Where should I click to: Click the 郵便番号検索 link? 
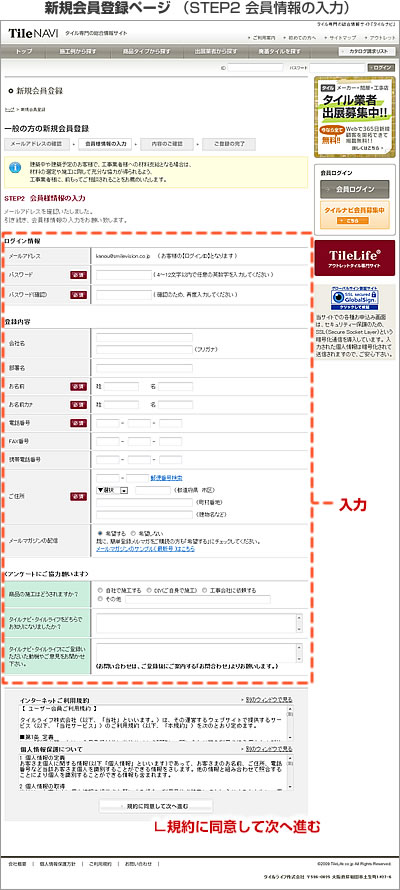click(166, 477)
